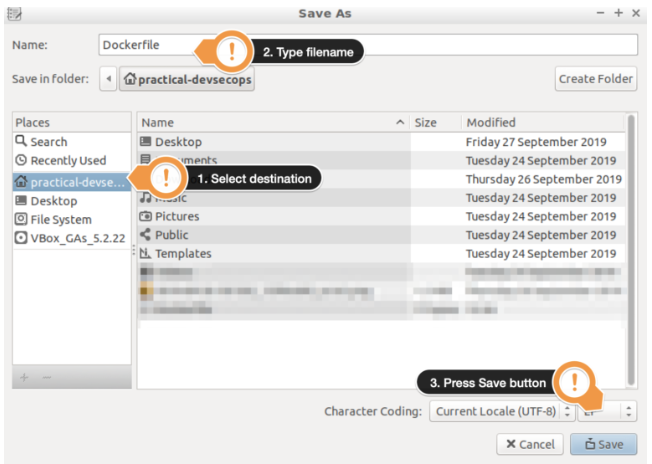This screenshot has width=652, height=464.
Task: Minimize the Save As window
Action: click(x=600, y=13)
